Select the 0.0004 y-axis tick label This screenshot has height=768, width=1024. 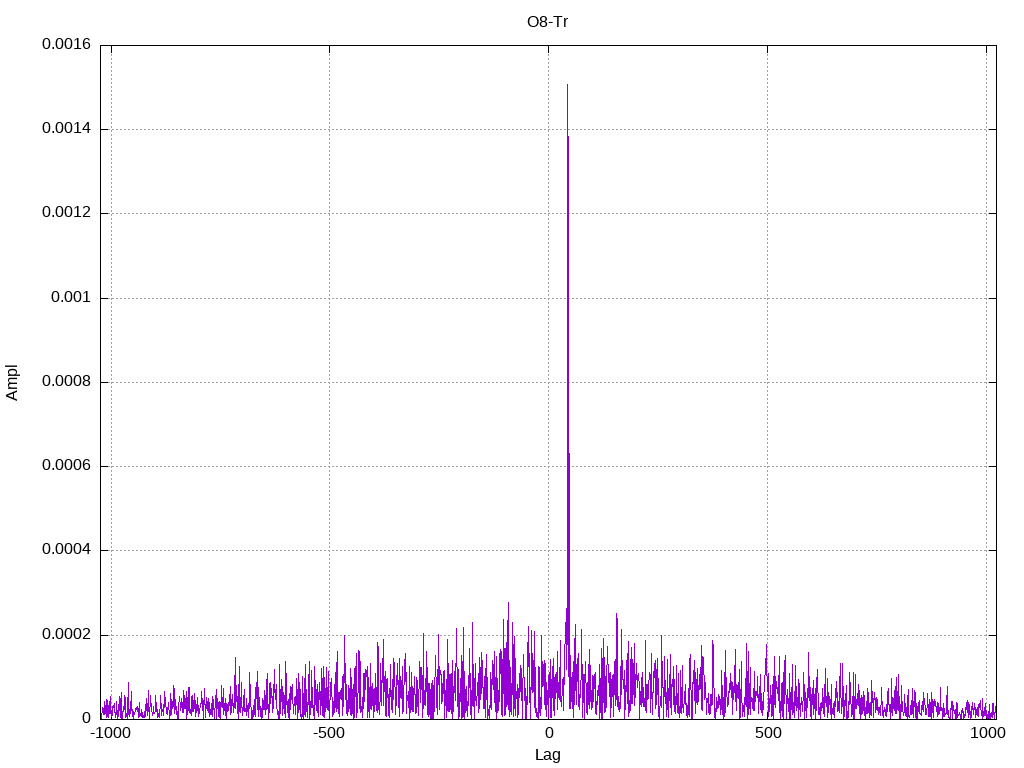tap(66, 550)
